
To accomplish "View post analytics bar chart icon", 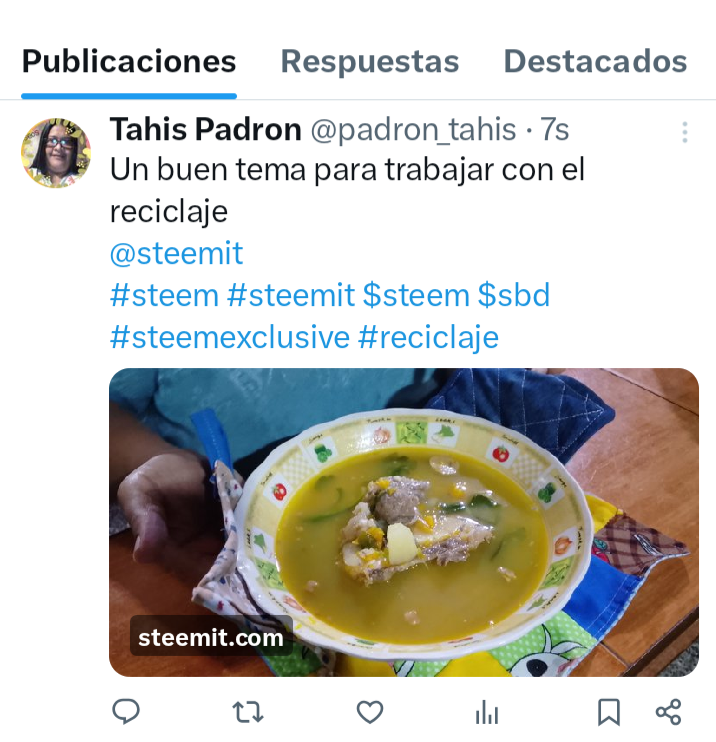I will 487,713.
